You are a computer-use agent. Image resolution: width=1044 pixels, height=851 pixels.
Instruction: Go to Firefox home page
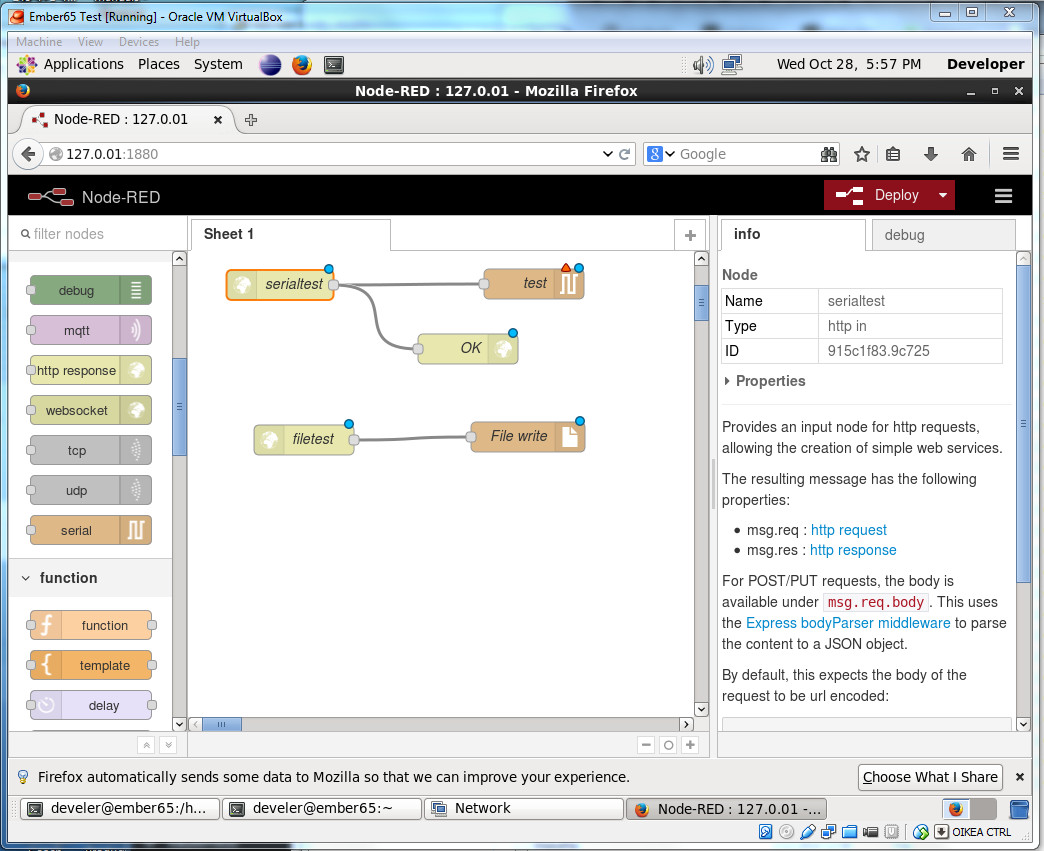969,154
